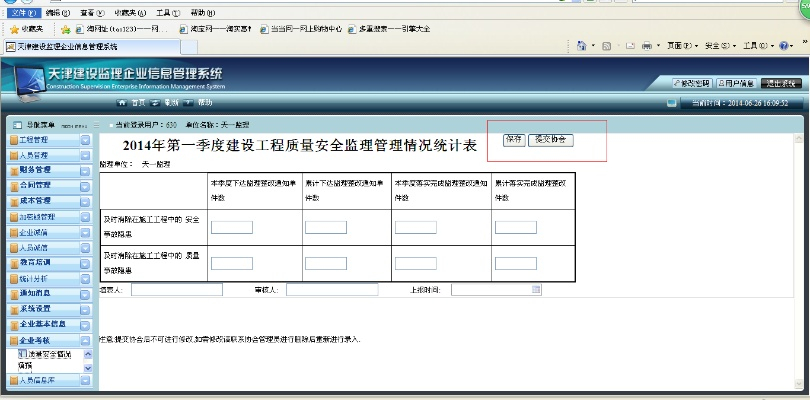Open the 页面 dropdown in browser command bar

682,46
